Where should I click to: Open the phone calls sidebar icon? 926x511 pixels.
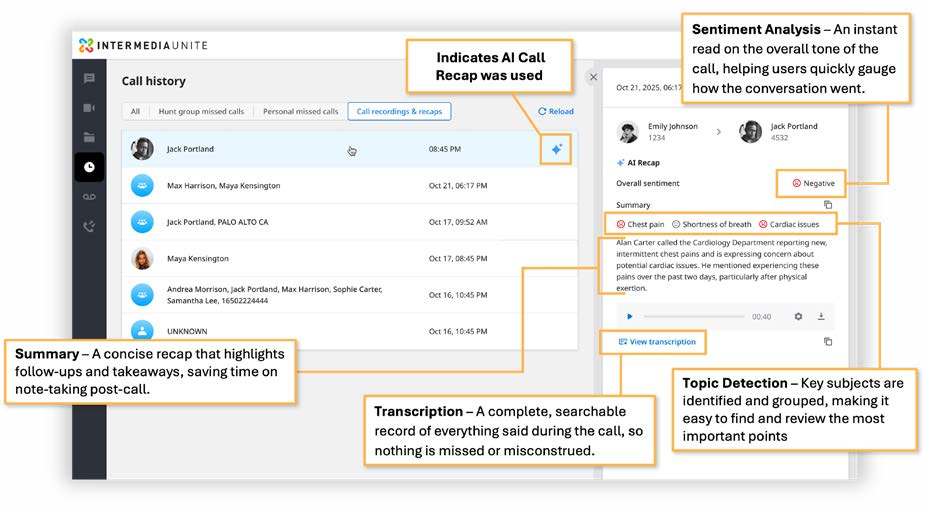click(89, 226)
